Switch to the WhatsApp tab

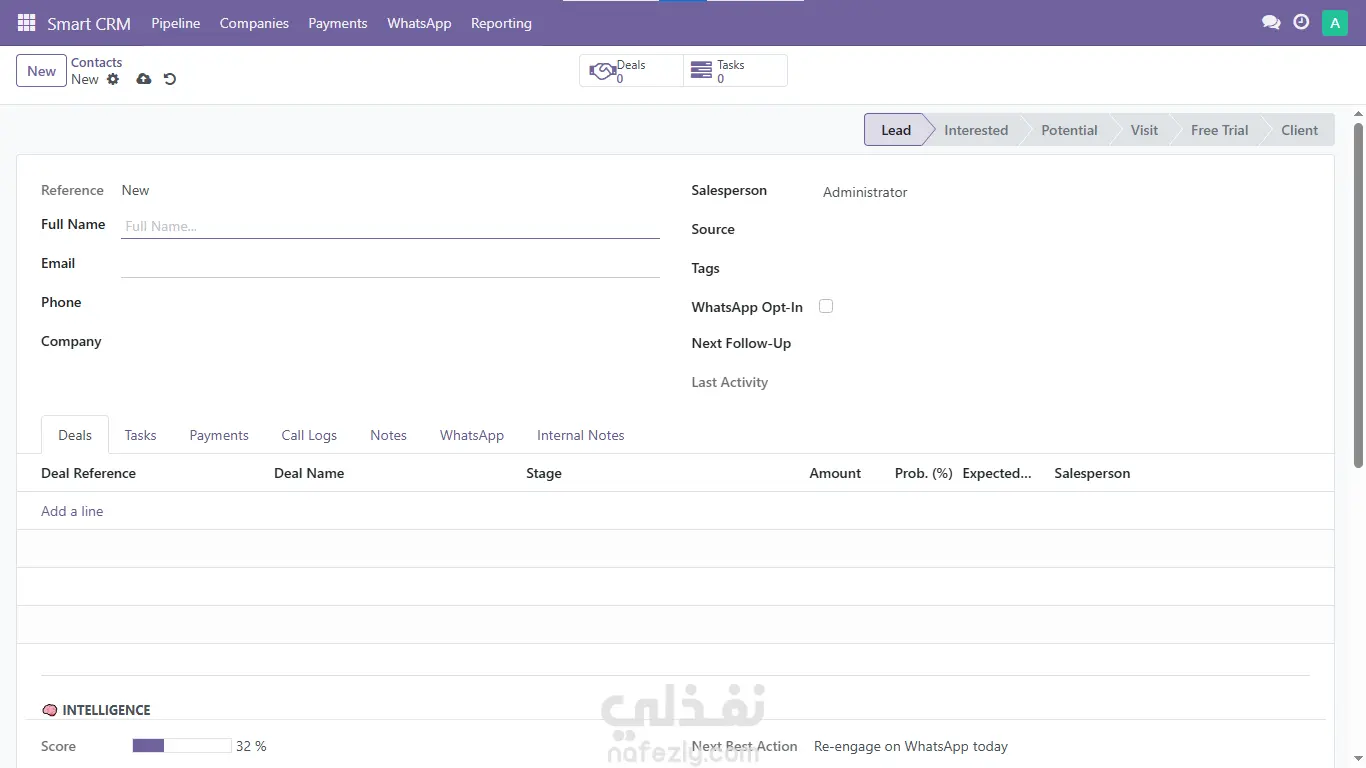[x=472, y=435]
